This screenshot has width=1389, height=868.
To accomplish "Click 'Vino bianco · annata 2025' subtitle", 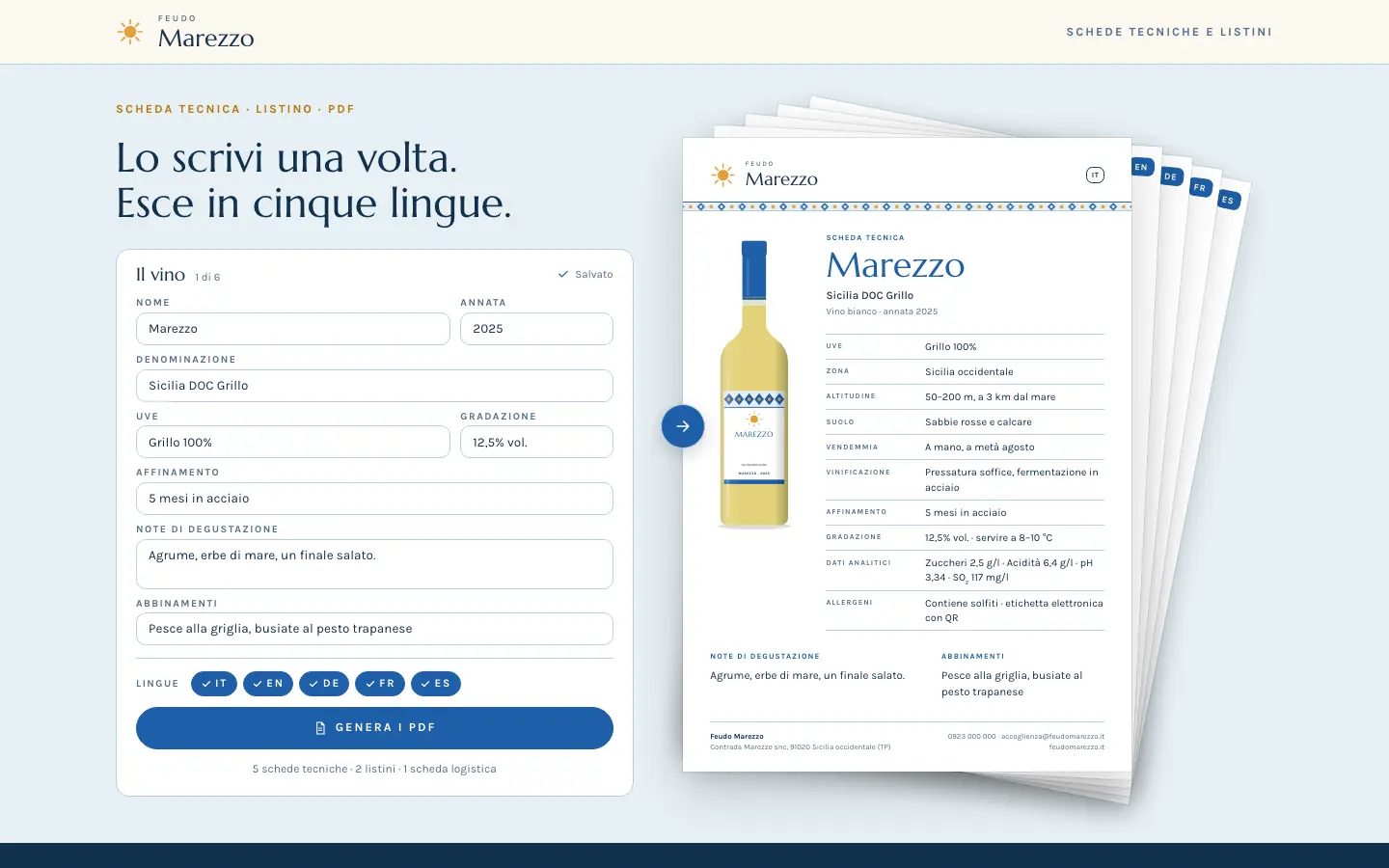I will [x=882, y=312].
